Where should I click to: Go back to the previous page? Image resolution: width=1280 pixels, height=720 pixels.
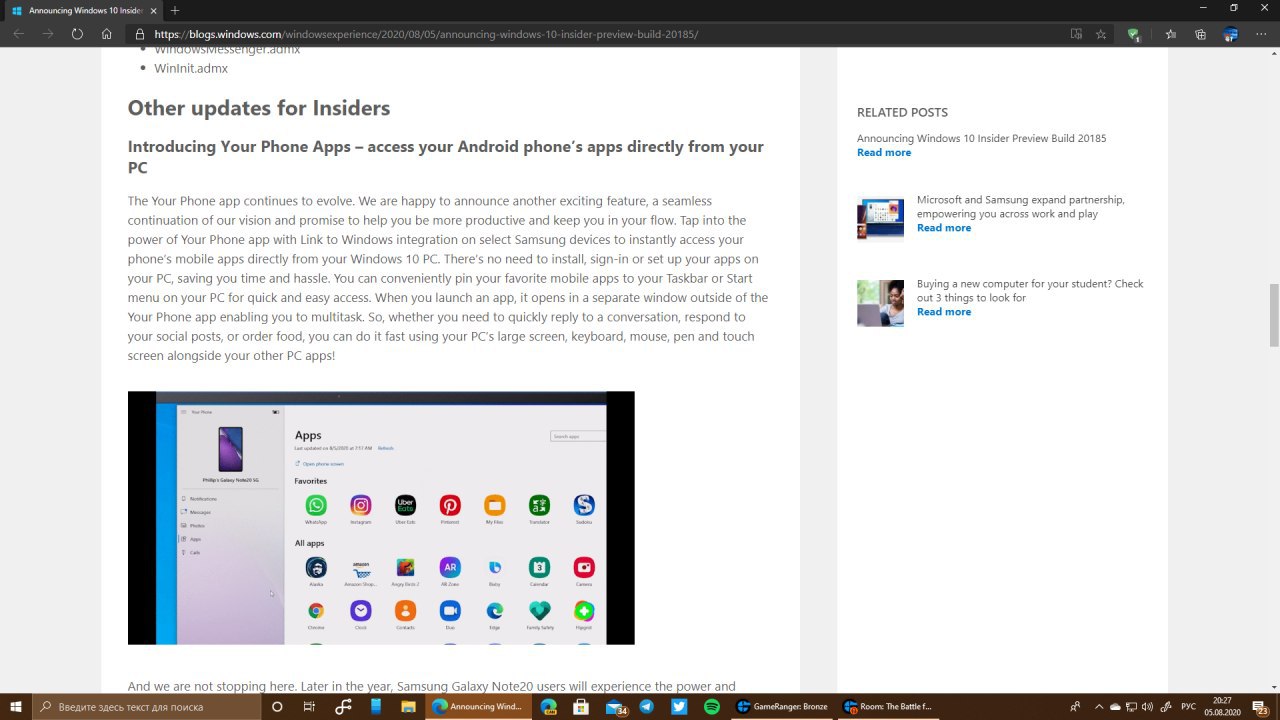coord(18,34)
